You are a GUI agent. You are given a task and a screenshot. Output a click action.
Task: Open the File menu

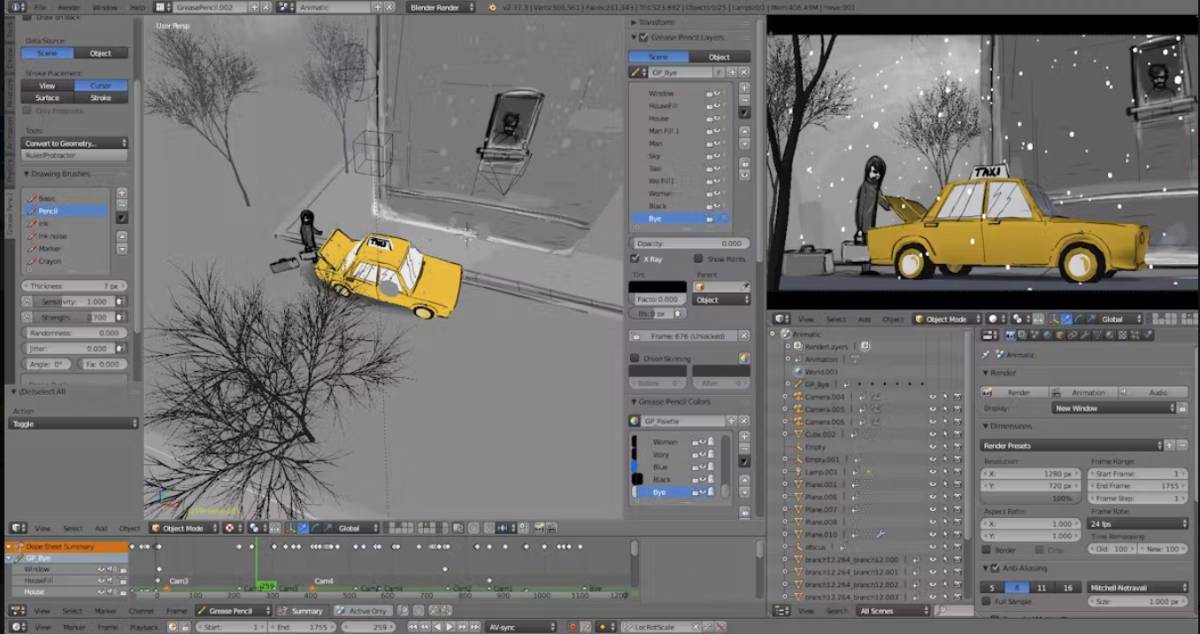pos(41,7)
